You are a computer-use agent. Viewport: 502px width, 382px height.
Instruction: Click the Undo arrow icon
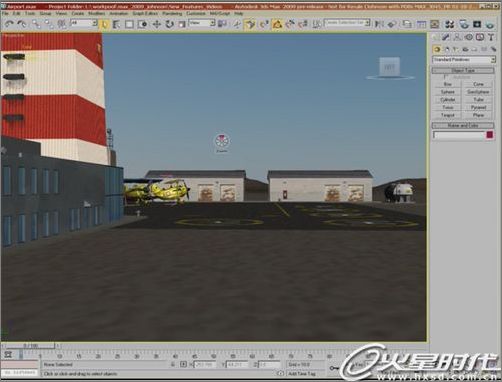pyautogui.click(x=9, y=24)
